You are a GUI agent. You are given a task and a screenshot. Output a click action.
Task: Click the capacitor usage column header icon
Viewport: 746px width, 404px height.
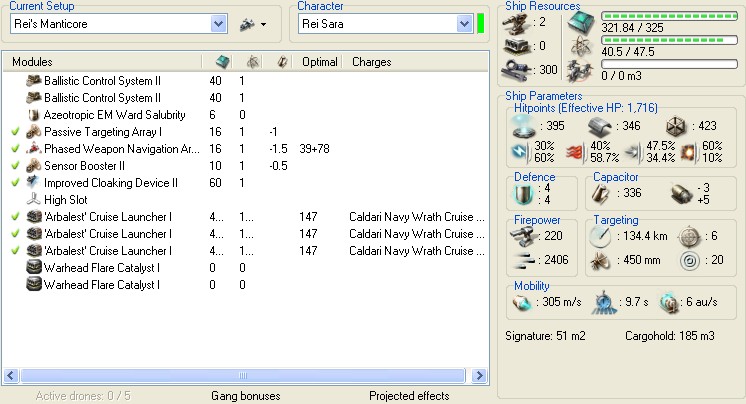tap(282, 62)
